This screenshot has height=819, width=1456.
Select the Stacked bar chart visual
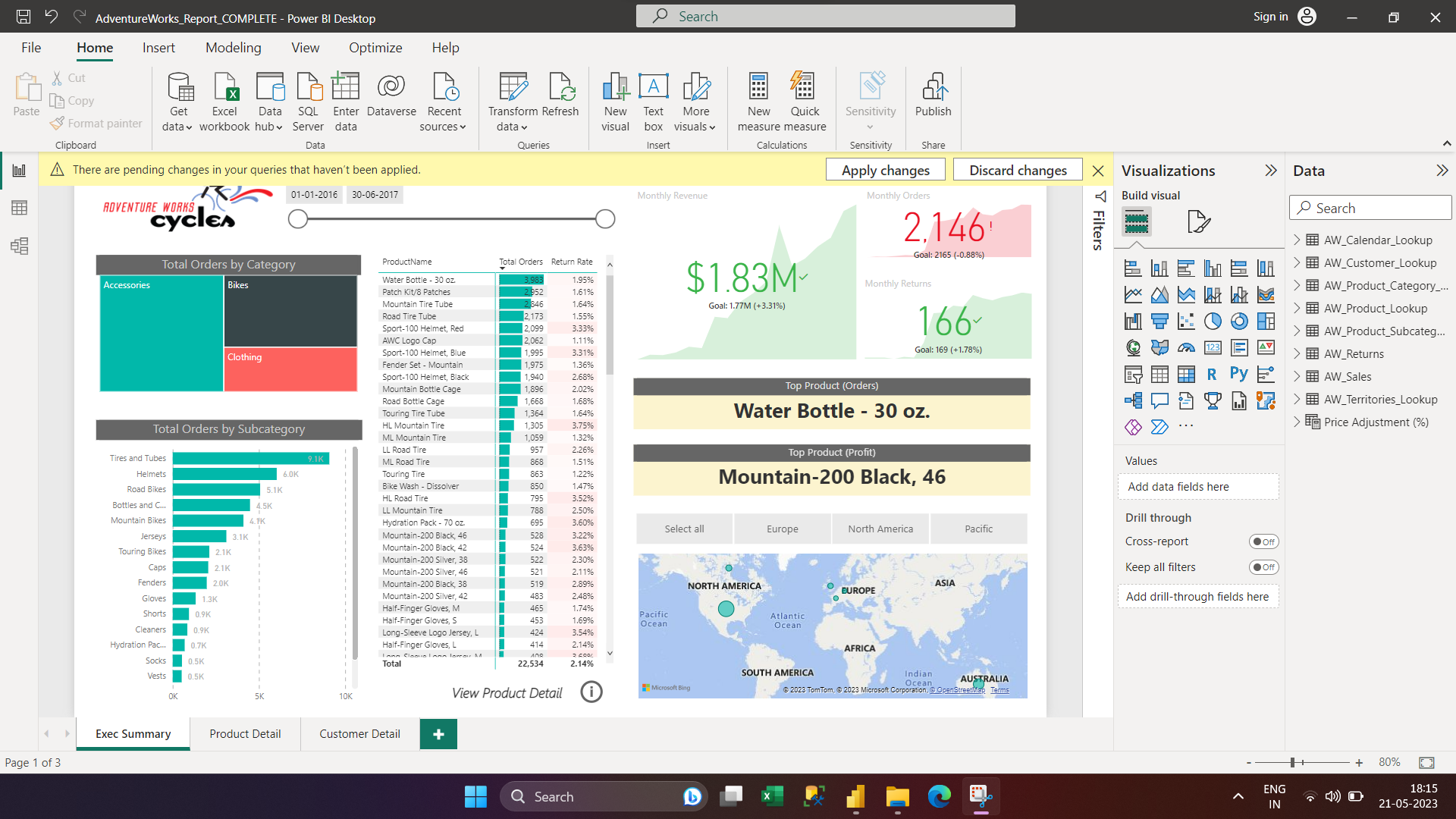point(1133,268)
